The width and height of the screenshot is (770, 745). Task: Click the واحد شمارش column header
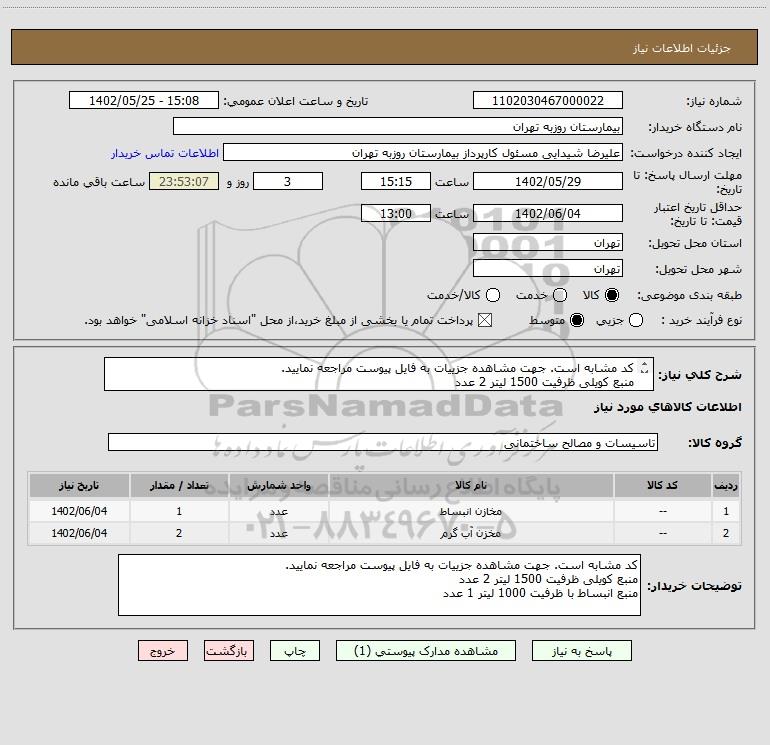pyautogui.click(x=278, y=485)
